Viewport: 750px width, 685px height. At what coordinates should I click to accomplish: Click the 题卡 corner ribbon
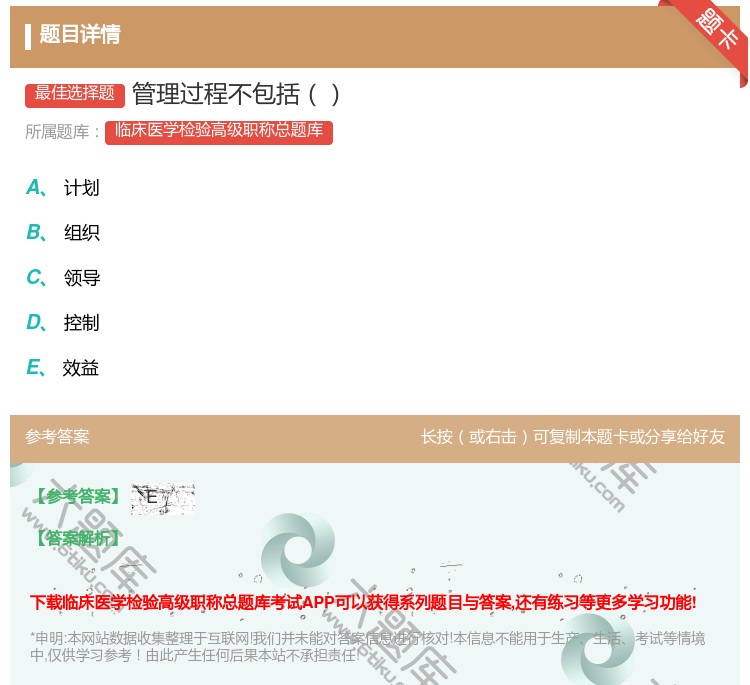tap(717, 29)
